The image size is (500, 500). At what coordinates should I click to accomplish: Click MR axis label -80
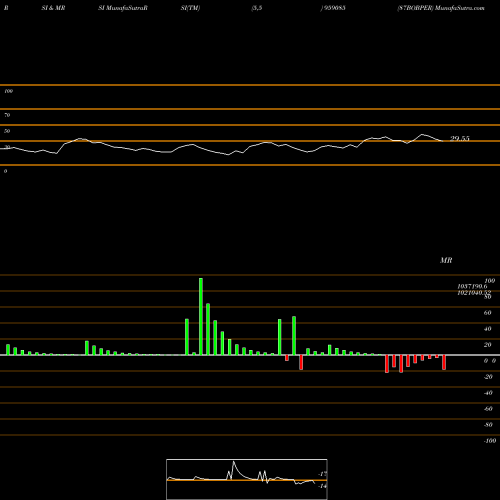pyautogui.click(x=488, y=425)
